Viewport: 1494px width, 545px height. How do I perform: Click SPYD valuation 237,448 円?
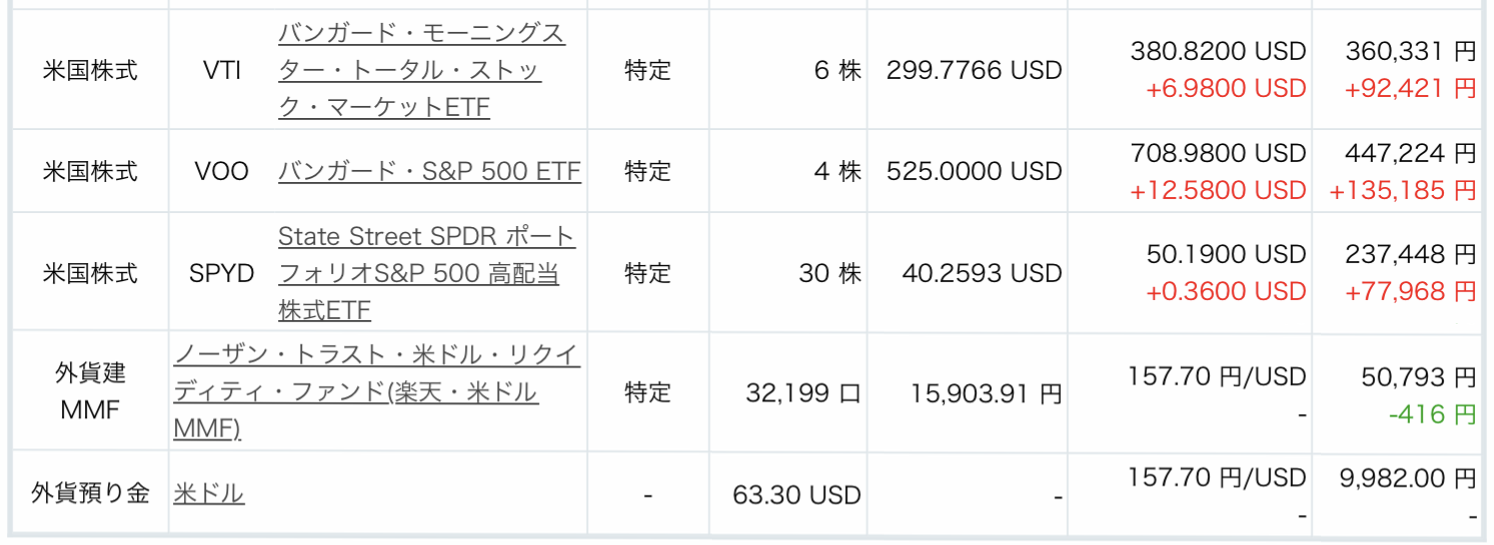click(1408, 254)
